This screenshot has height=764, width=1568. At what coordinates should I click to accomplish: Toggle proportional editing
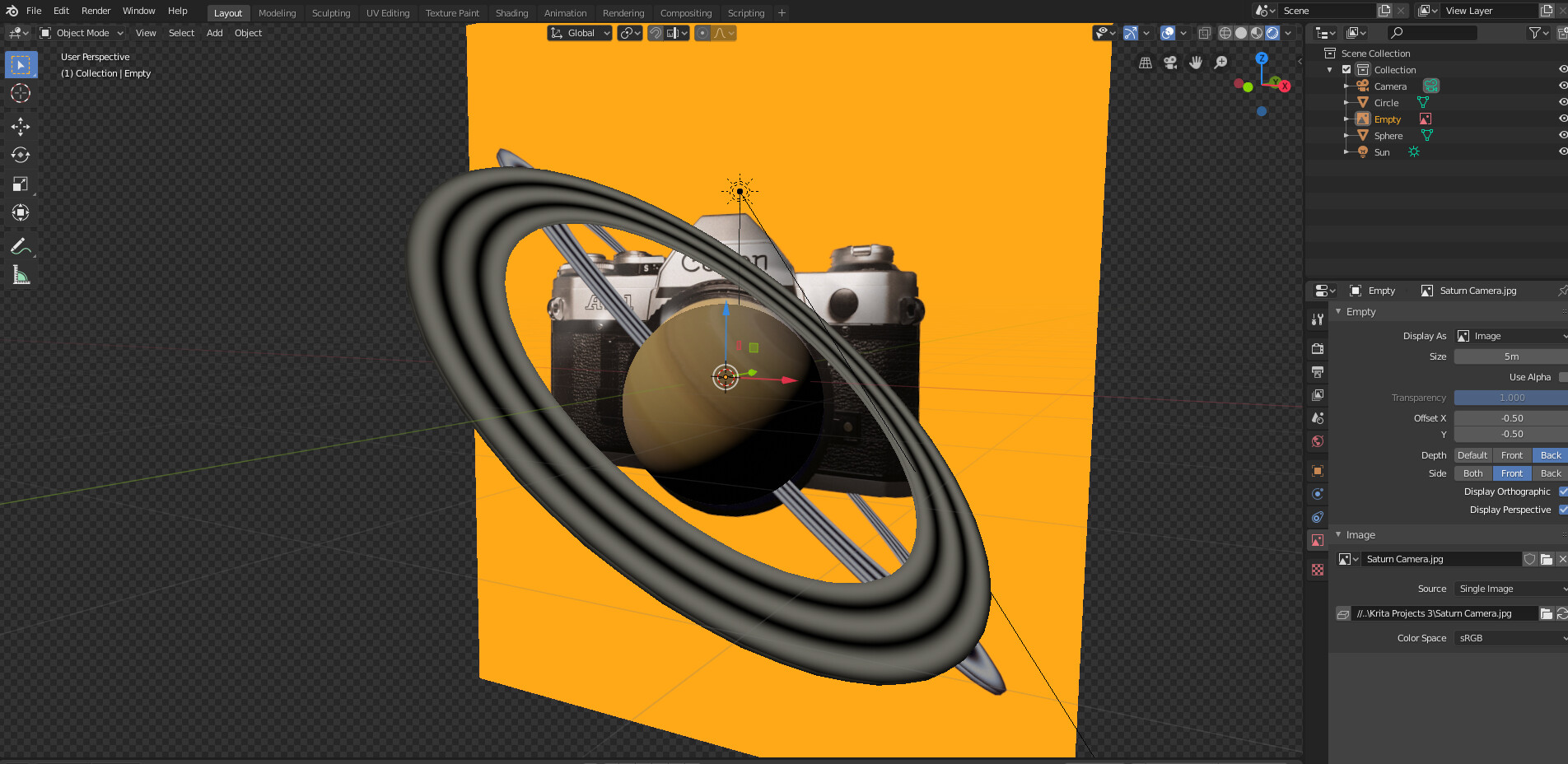(x=702, y=33)
